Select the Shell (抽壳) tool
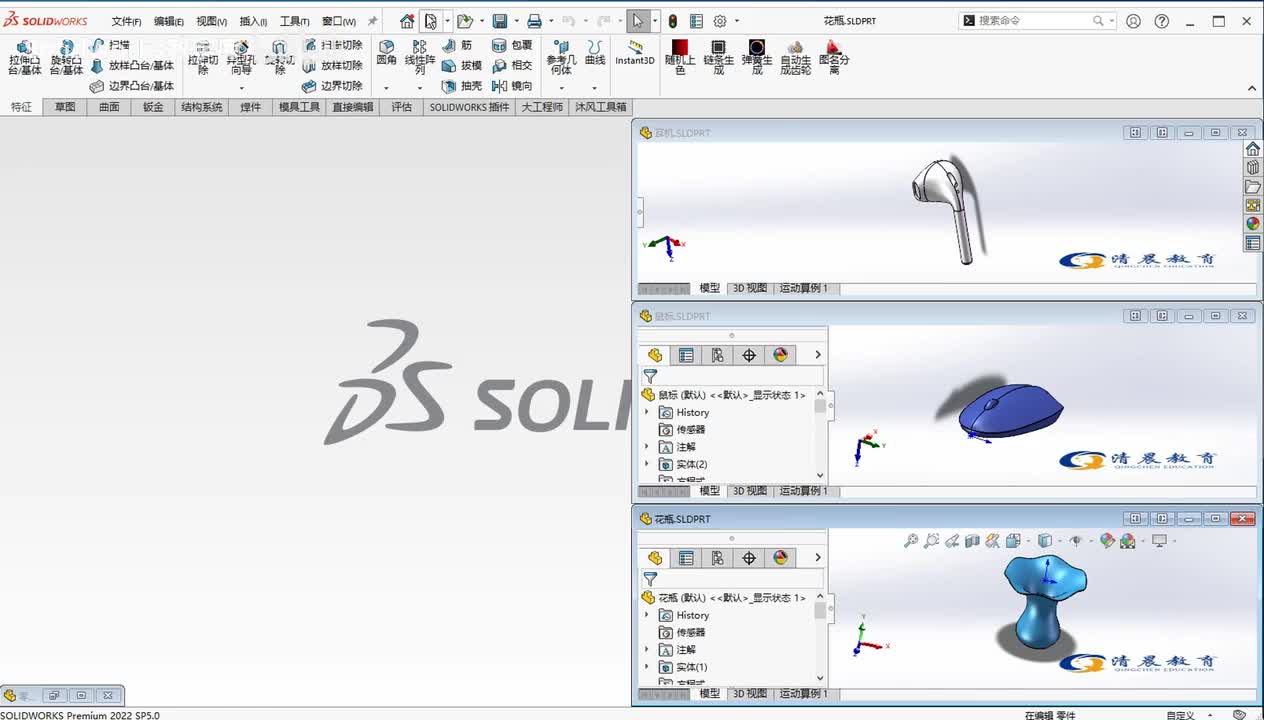This screenshot has width=1264, height=720. coord(462,86)
